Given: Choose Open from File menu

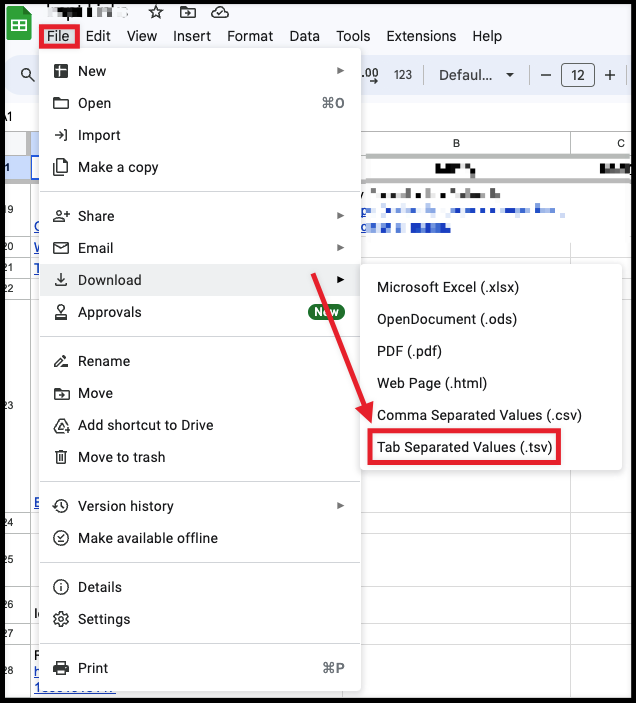Looking at the screenshot, I should (x=200, y=103).
